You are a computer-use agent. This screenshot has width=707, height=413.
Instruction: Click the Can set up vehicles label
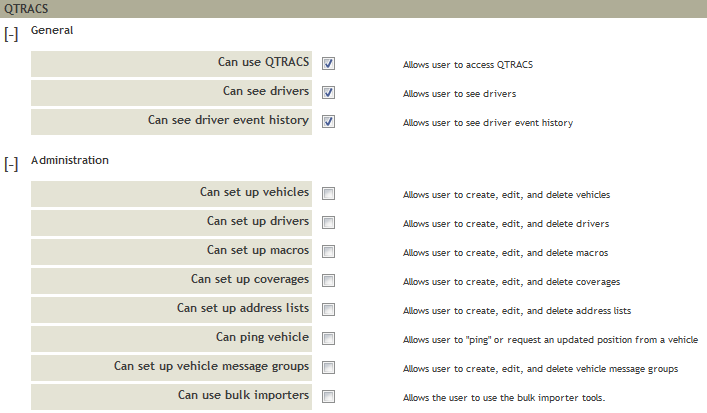[x=254, y=192]
